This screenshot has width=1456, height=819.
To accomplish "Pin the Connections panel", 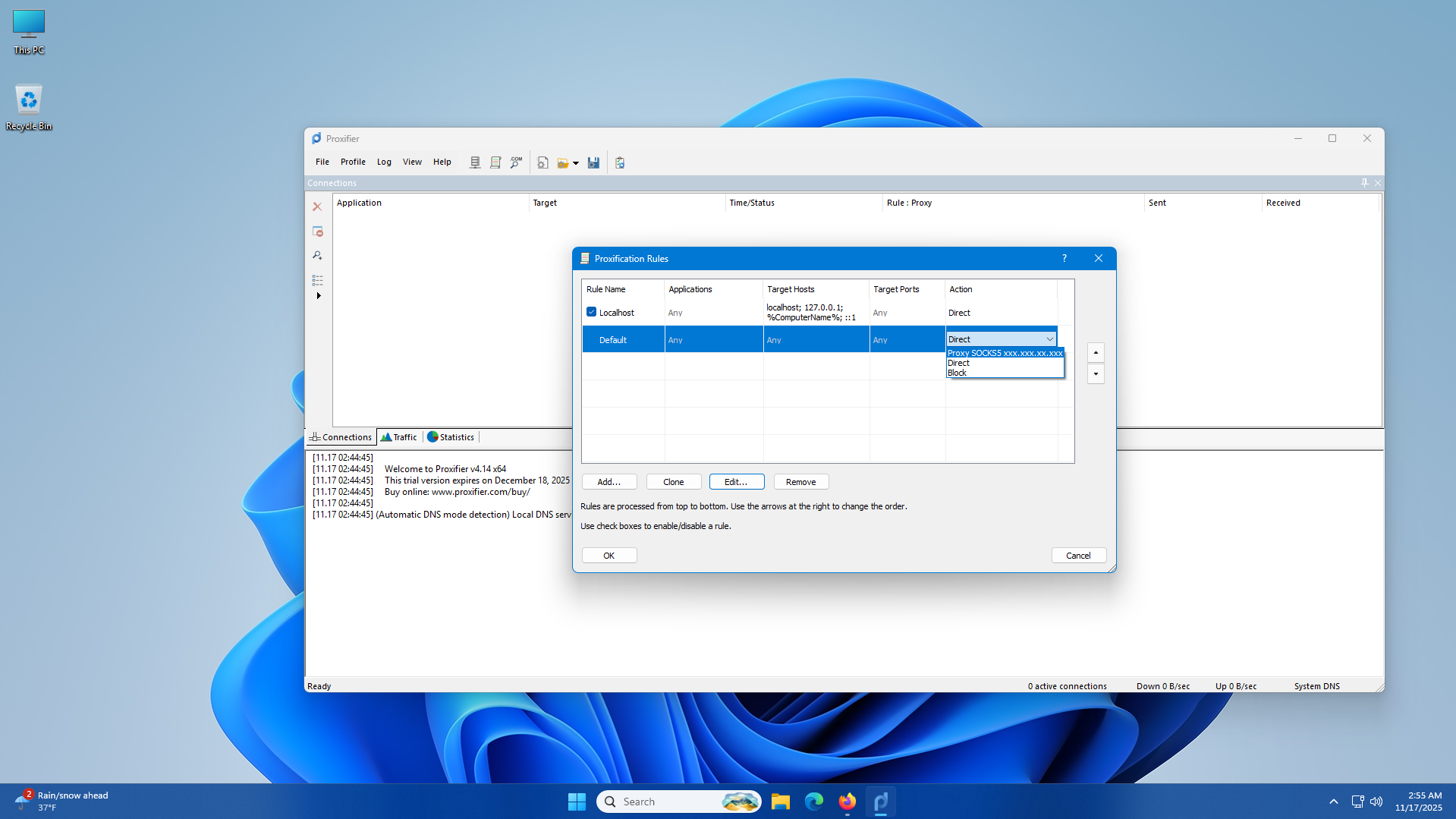I will (x=1364, y=183).
